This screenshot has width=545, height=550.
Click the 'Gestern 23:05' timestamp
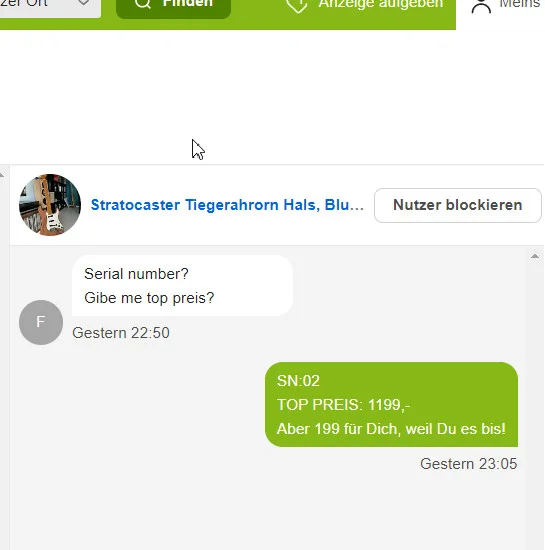pyautogui.click(x=469, y=464)
